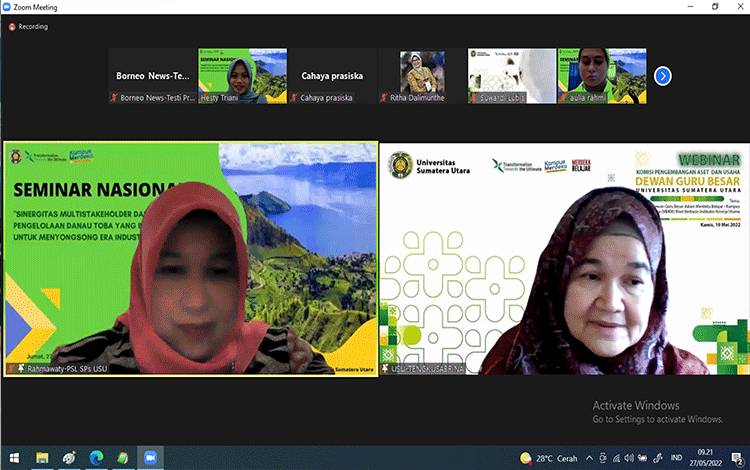Viewport: 750px width, 470px height.
Task: Click USU-TENGKUSABRINA name label
Action: pos(428,369)
